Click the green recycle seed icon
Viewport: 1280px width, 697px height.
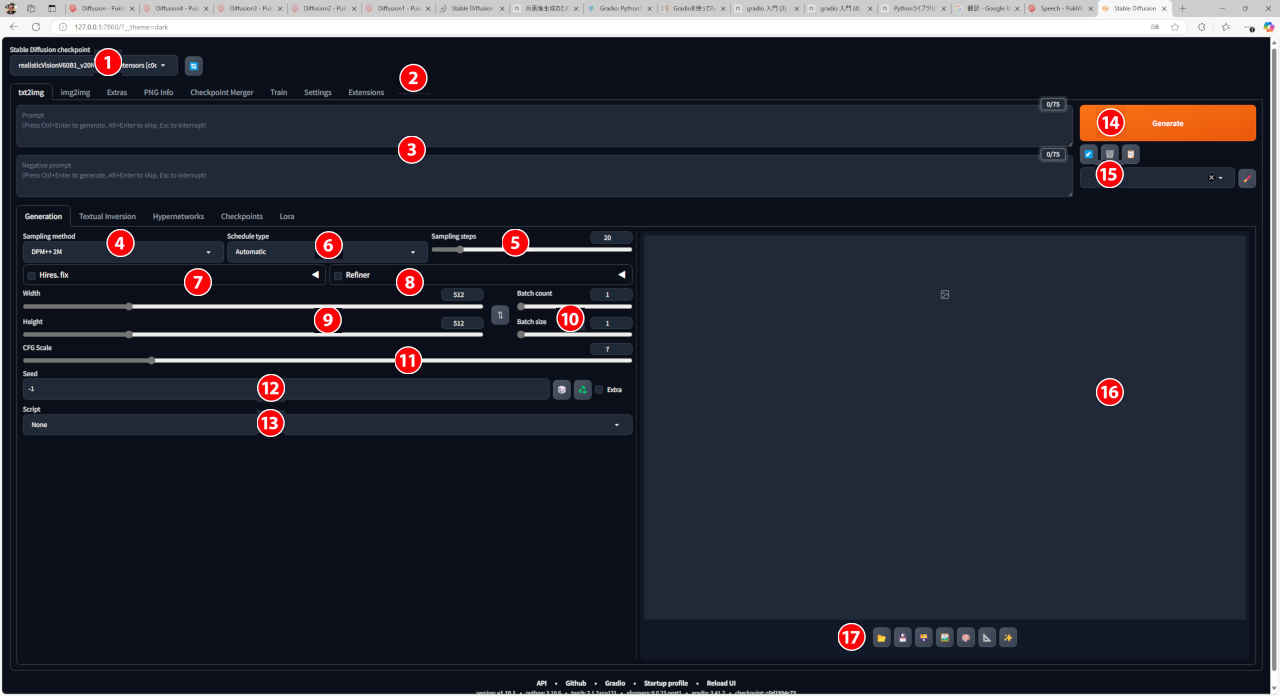click(x=582, y=389)
